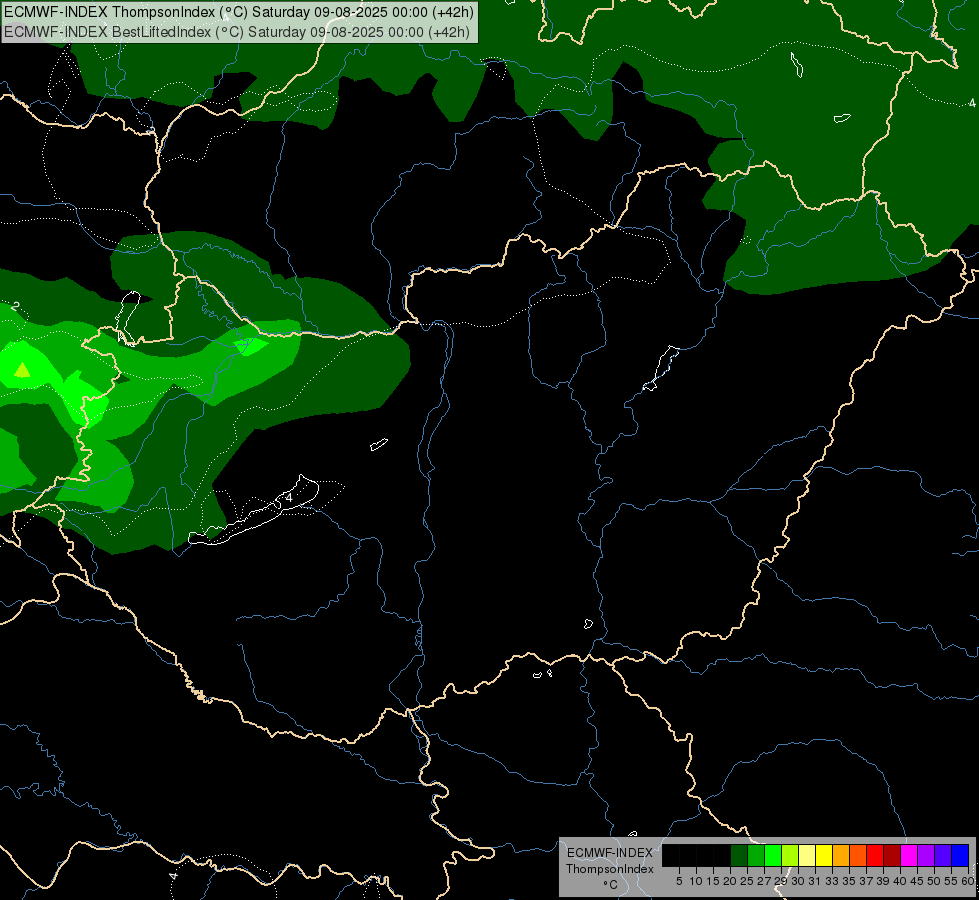Click the red 37–39 legend swatch
The height and width of the screenshot is (900, 979).
pos(875,855)
